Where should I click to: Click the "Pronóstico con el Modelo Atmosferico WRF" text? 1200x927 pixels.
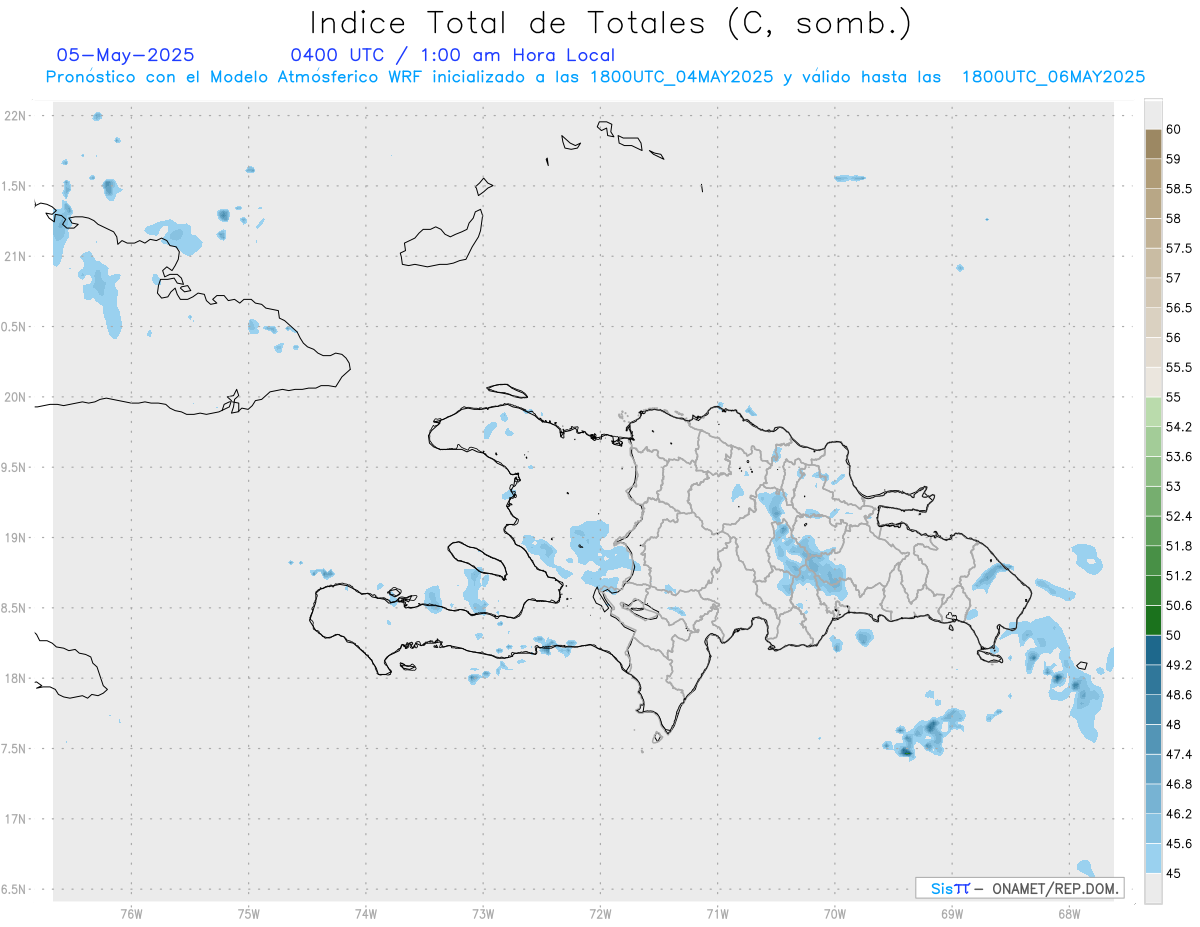coord(237,77)
